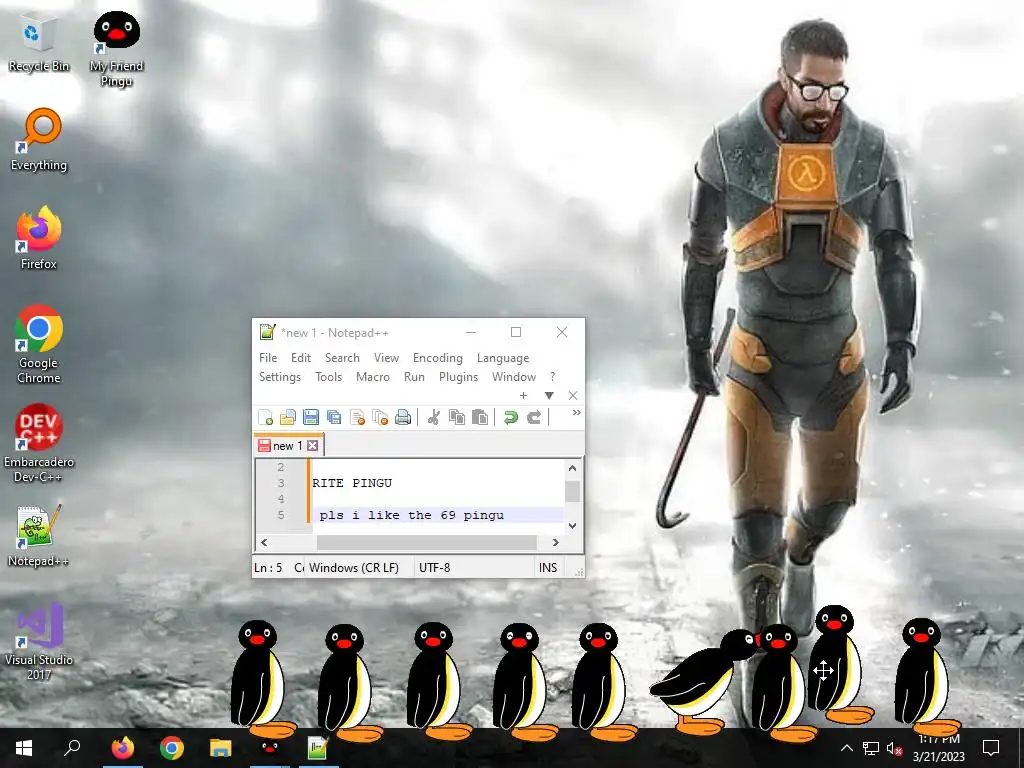Toggle the INS insert mode indicator
The image size is (1024, 768).
coord(548,568)
